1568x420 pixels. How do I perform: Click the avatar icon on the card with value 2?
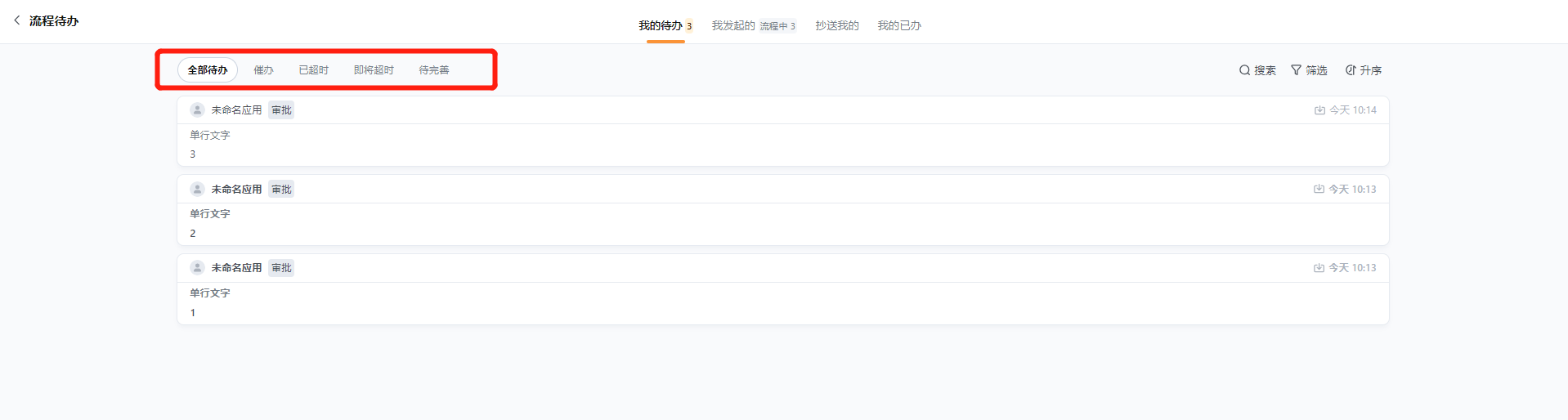click(197, 189)
